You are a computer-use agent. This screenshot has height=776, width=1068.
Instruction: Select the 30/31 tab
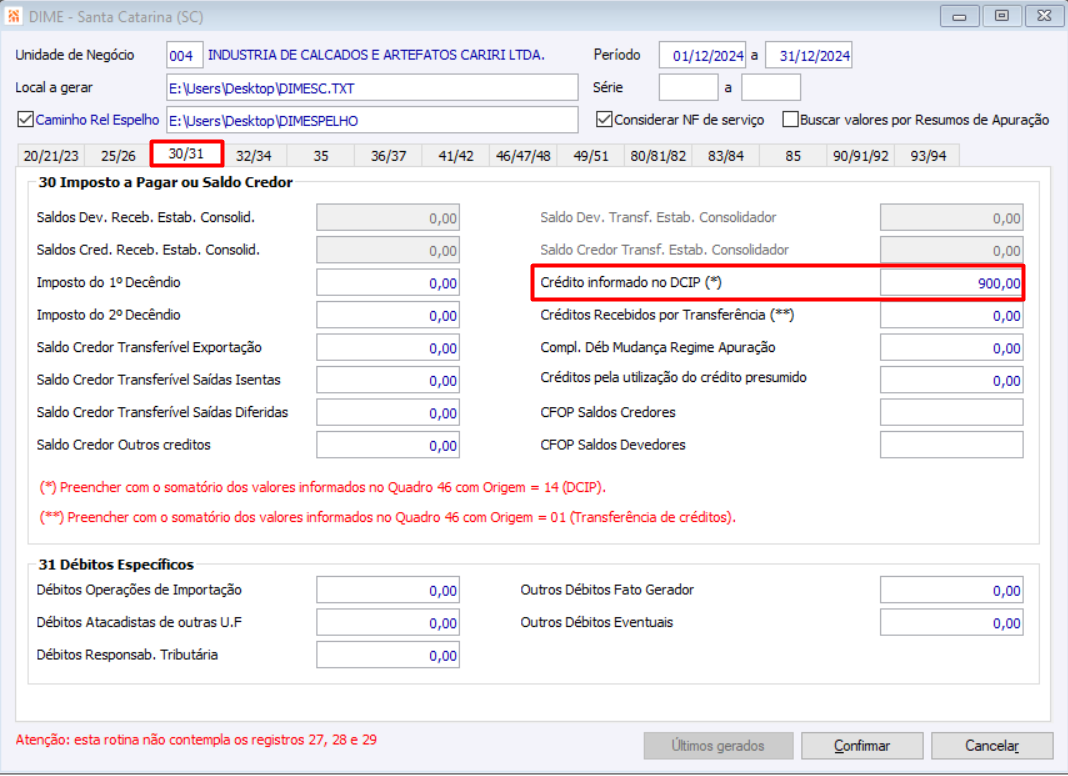click(187, 154)
